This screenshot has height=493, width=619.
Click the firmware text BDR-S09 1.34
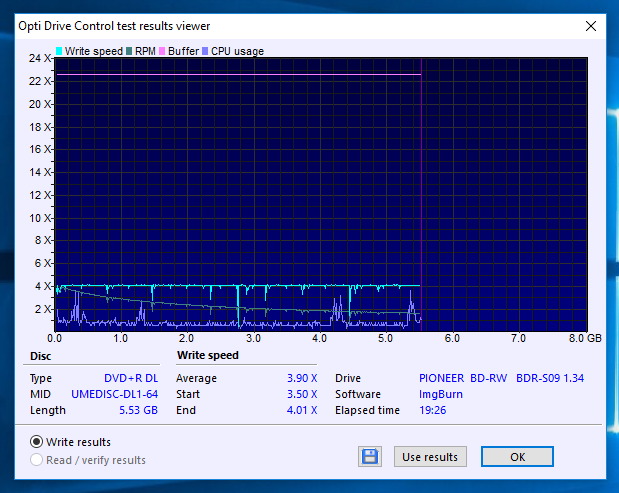(x=550, y=378)
